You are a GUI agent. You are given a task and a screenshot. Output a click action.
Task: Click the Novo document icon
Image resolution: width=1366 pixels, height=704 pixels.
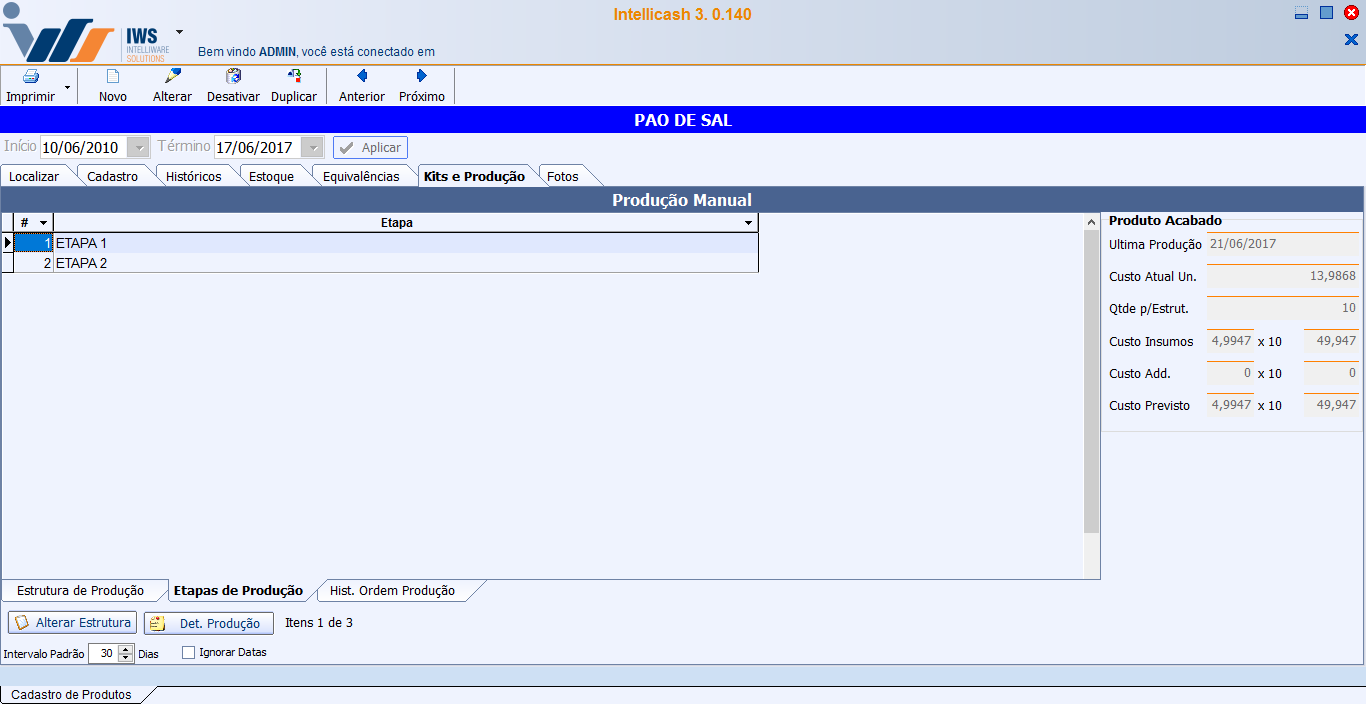[113, 77]
